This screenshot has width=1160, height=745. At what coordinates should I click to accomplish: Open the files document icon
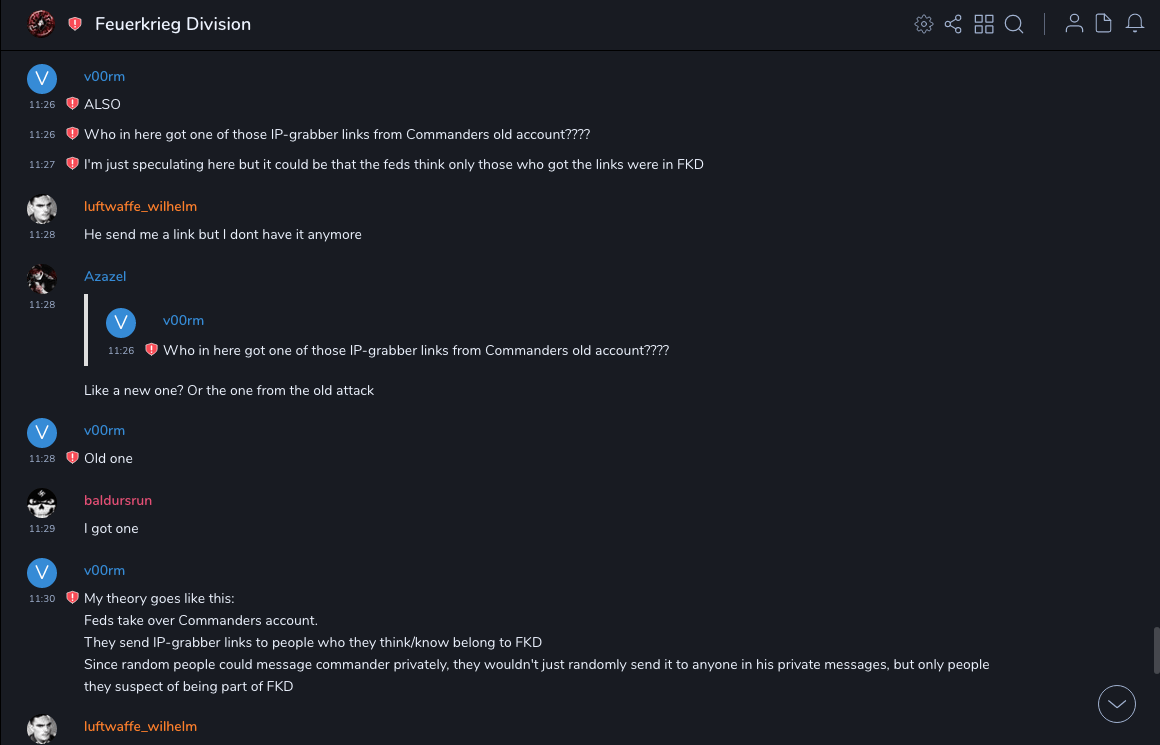pos(1104,24)
